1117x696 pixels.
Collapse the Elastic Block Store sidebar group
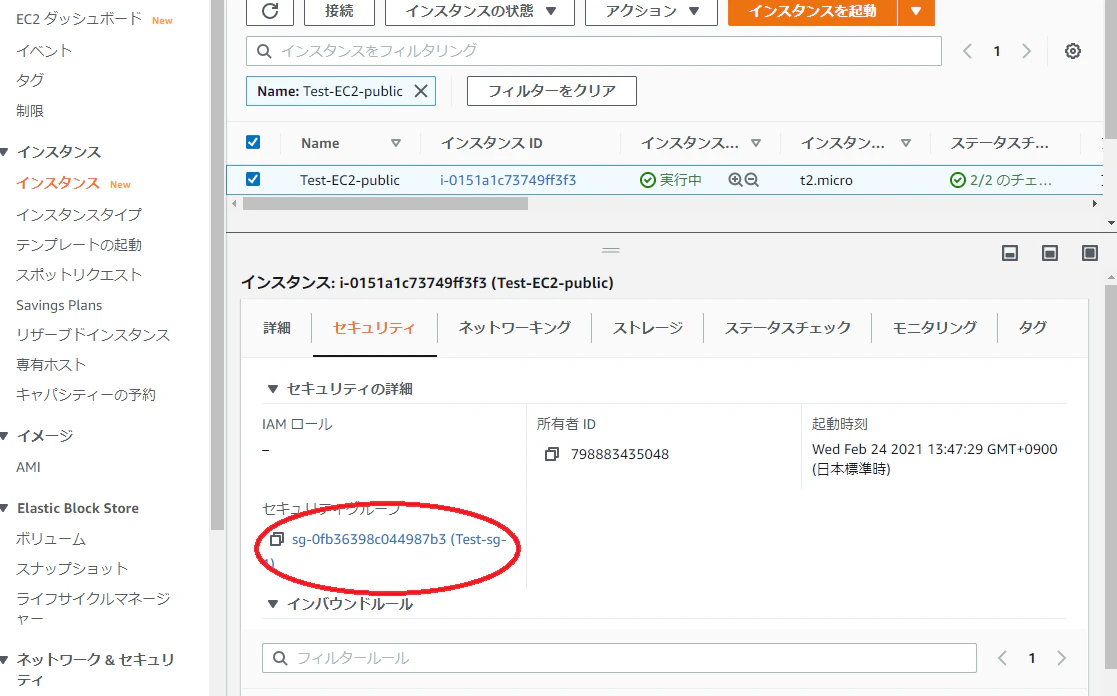pyautogui.click(x=5, y=508)
